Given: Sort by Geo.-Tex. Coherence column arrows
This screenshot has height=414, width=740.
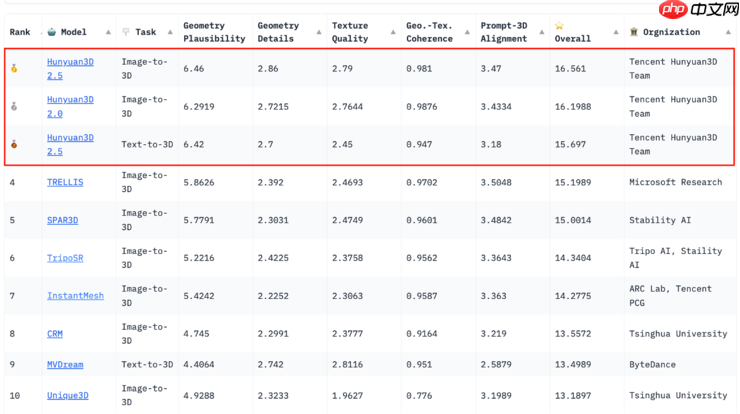Looking at the screenshot, I should tap(467, 32).
